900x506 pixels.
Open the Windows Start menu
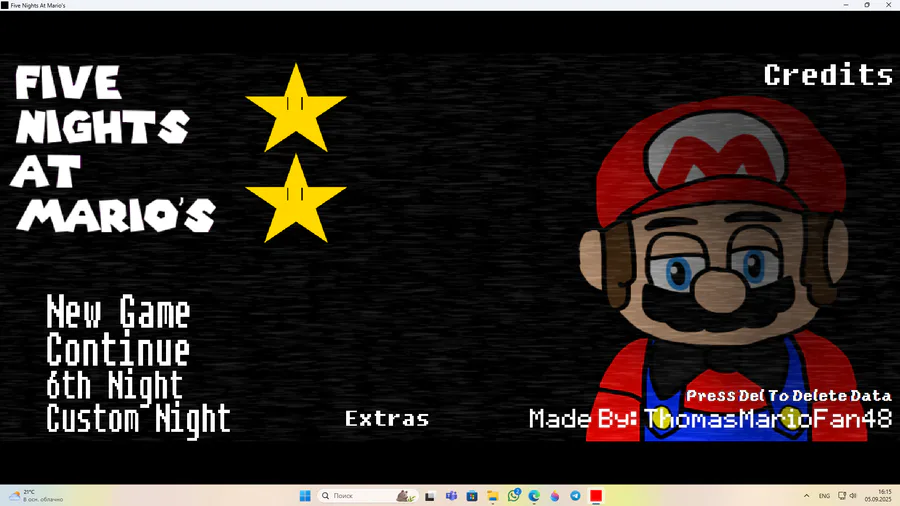pyautogui.click(x=305, y=496)
